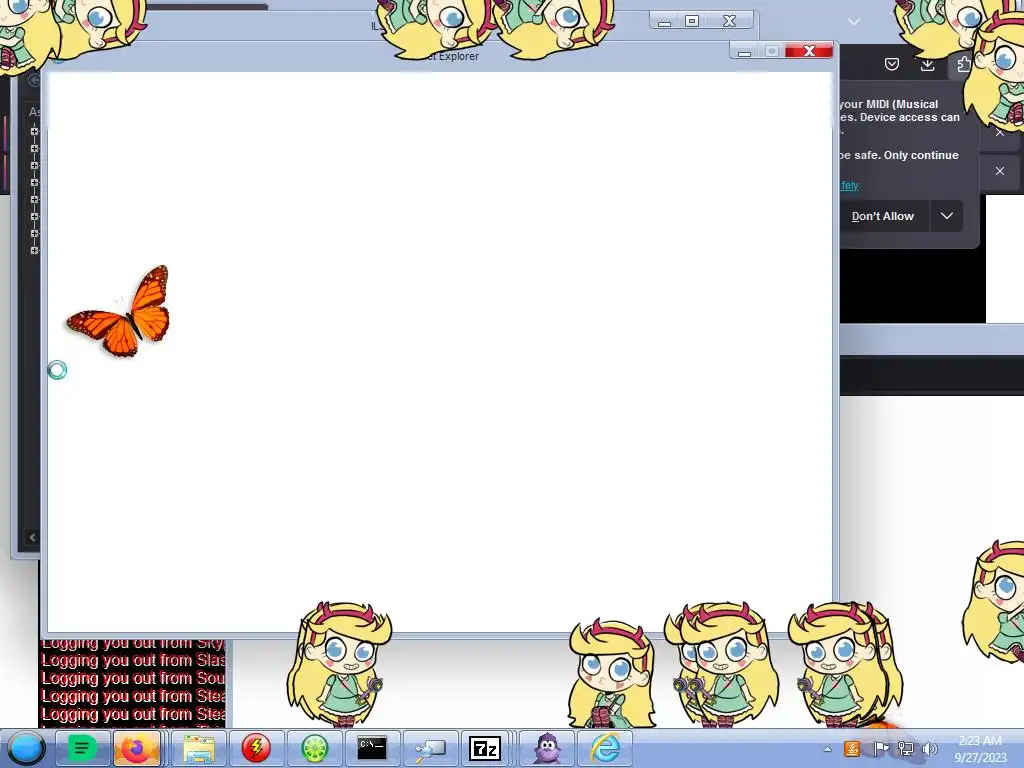This screenshot has height=768, width=1024.
Task: Open the green Spotify taskbar icon
Action: tap(82, 748)
